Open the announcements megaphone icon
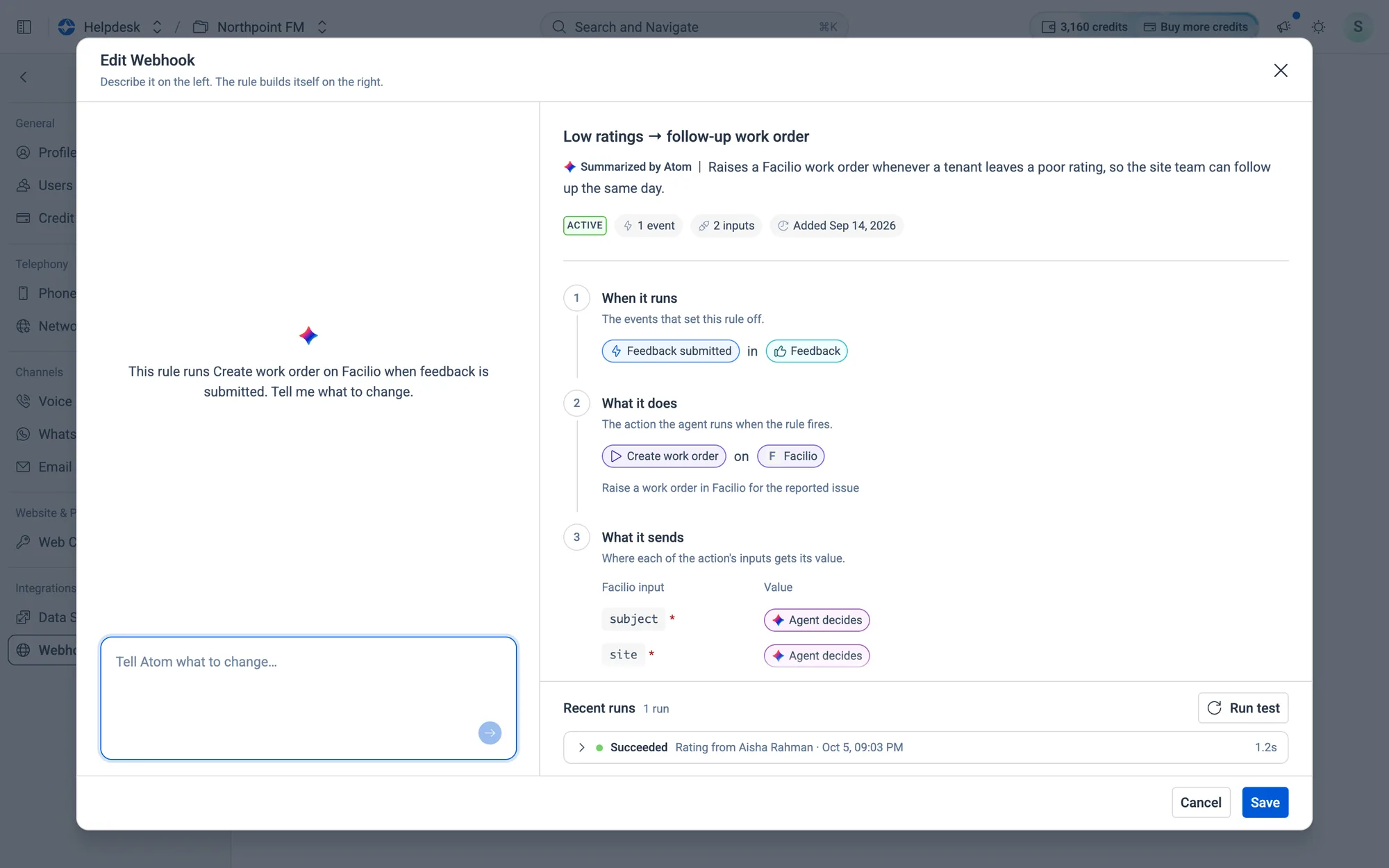1389x868 pixels. (x=1283, y=27)
